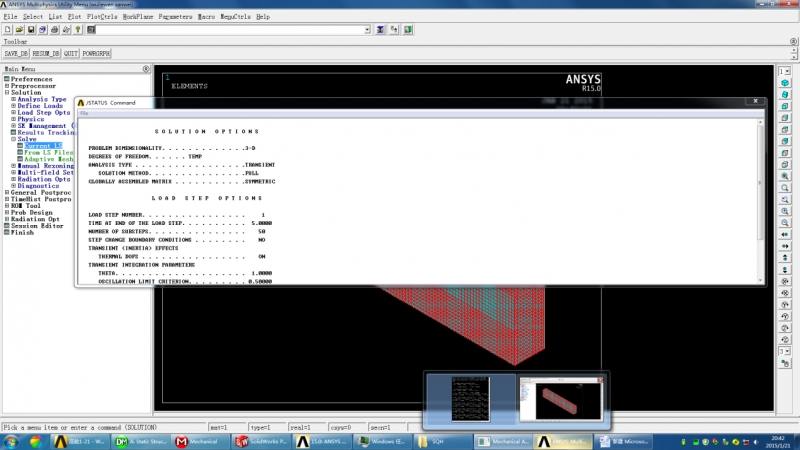800x450 pixels.
Task: Click the QUIT toolbar button
Action: [70, 54]
